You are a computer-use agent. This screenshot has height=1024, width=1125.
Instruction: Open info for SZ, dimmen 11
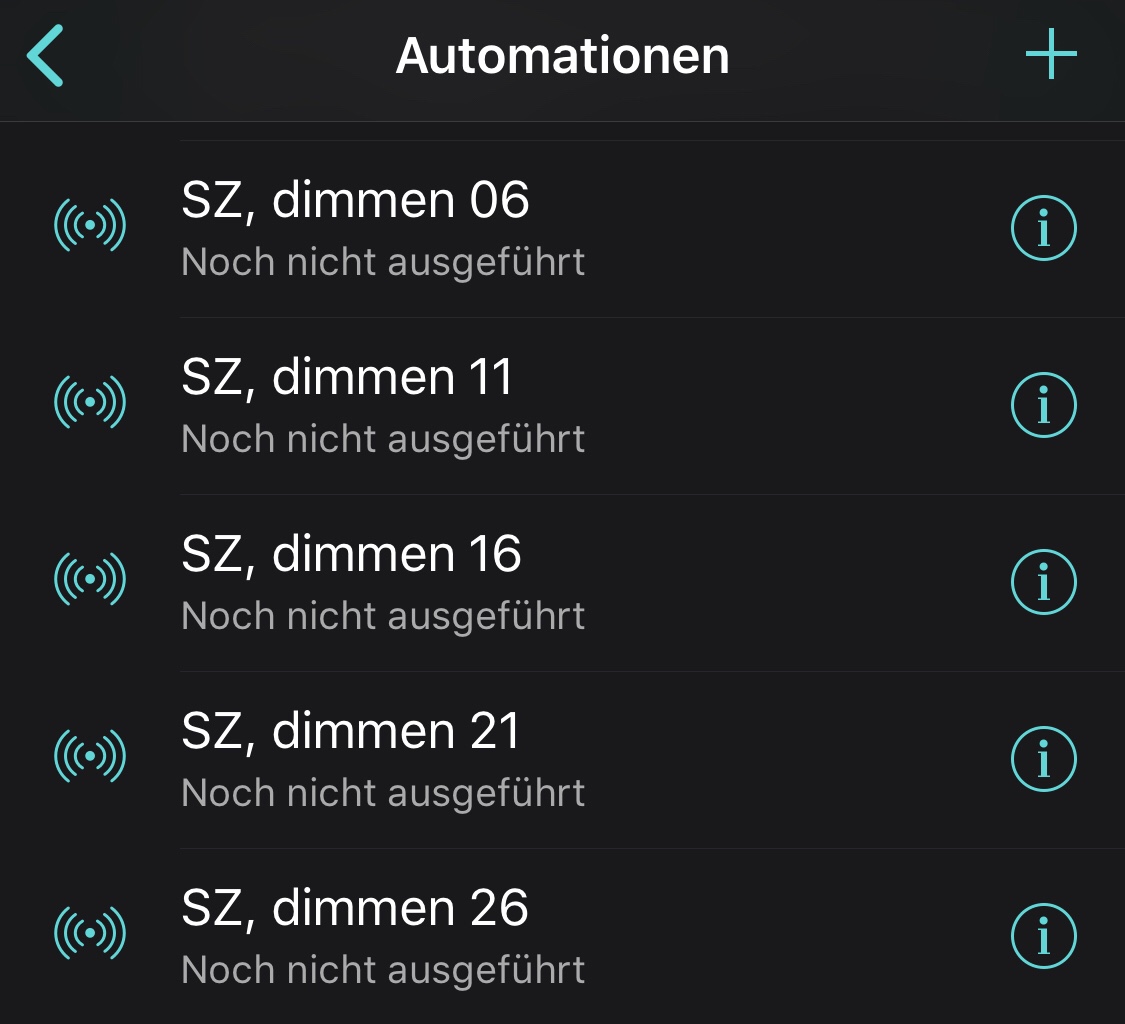pyautogui.click(x=1043, y=405)
